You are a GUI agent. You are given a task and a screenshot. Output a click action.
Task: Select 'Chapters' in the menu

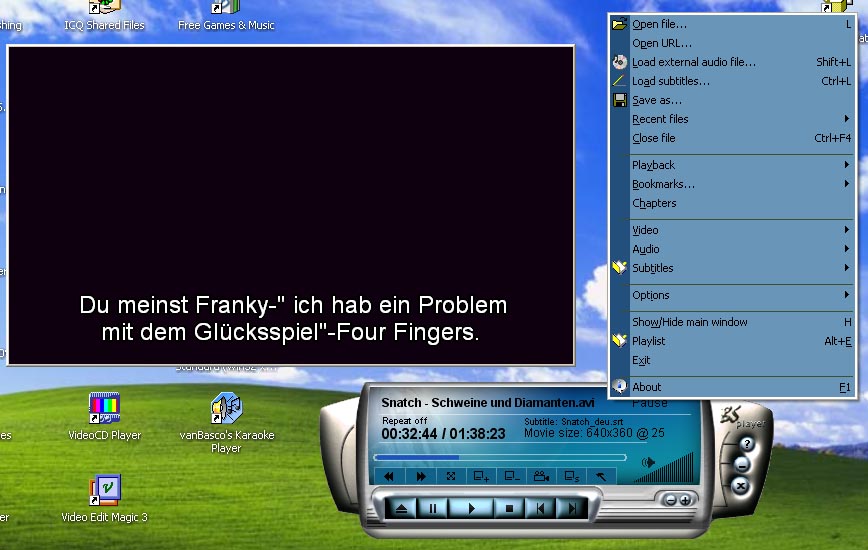click(732, 203)
